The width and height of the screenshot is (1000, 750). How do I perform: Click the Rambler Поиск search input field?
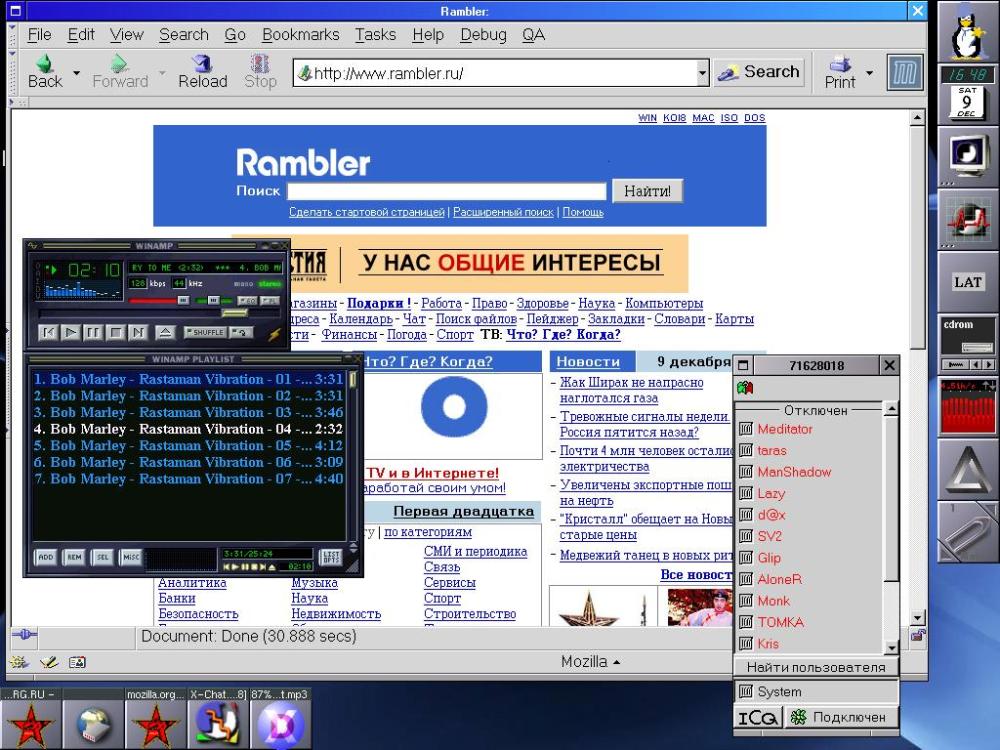446,191
